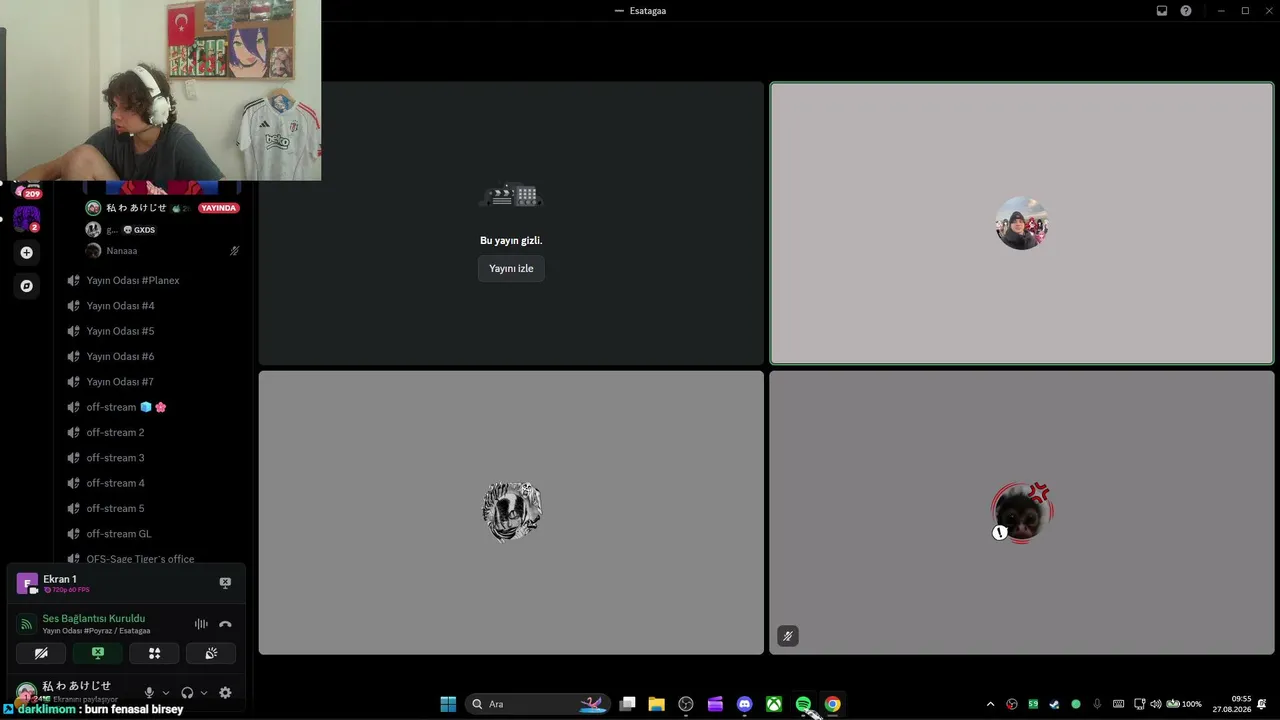Open the purple clapperboard app on taskbar

pos(715,704)
